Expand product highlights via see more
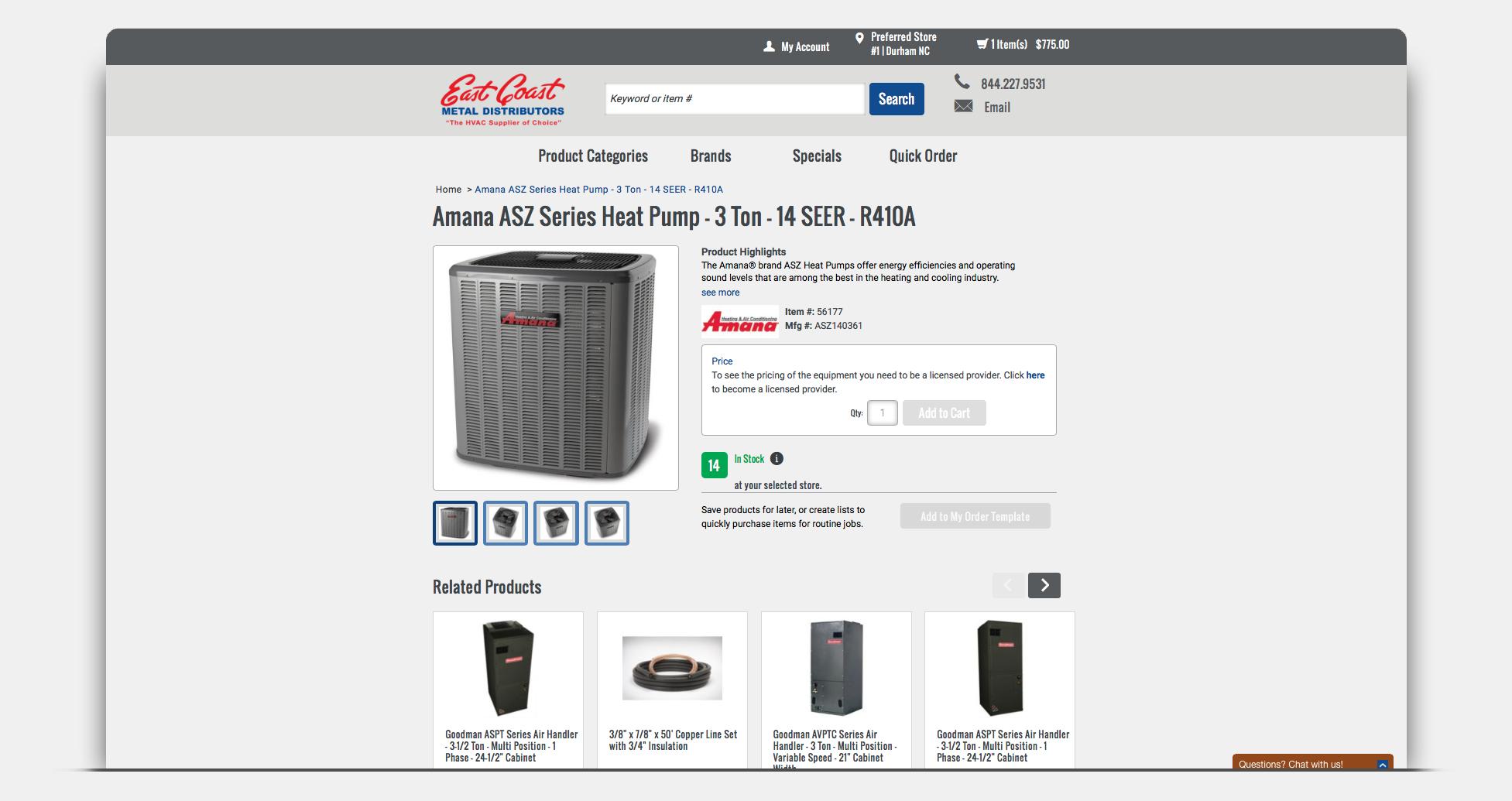 [720, 293]
